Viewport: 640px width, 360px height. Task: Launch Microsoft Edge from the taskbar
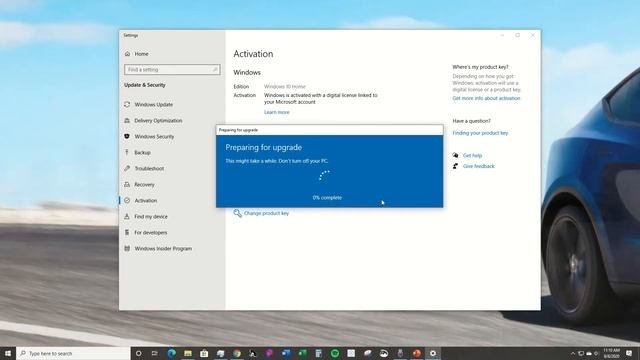(x=171, y=353)
